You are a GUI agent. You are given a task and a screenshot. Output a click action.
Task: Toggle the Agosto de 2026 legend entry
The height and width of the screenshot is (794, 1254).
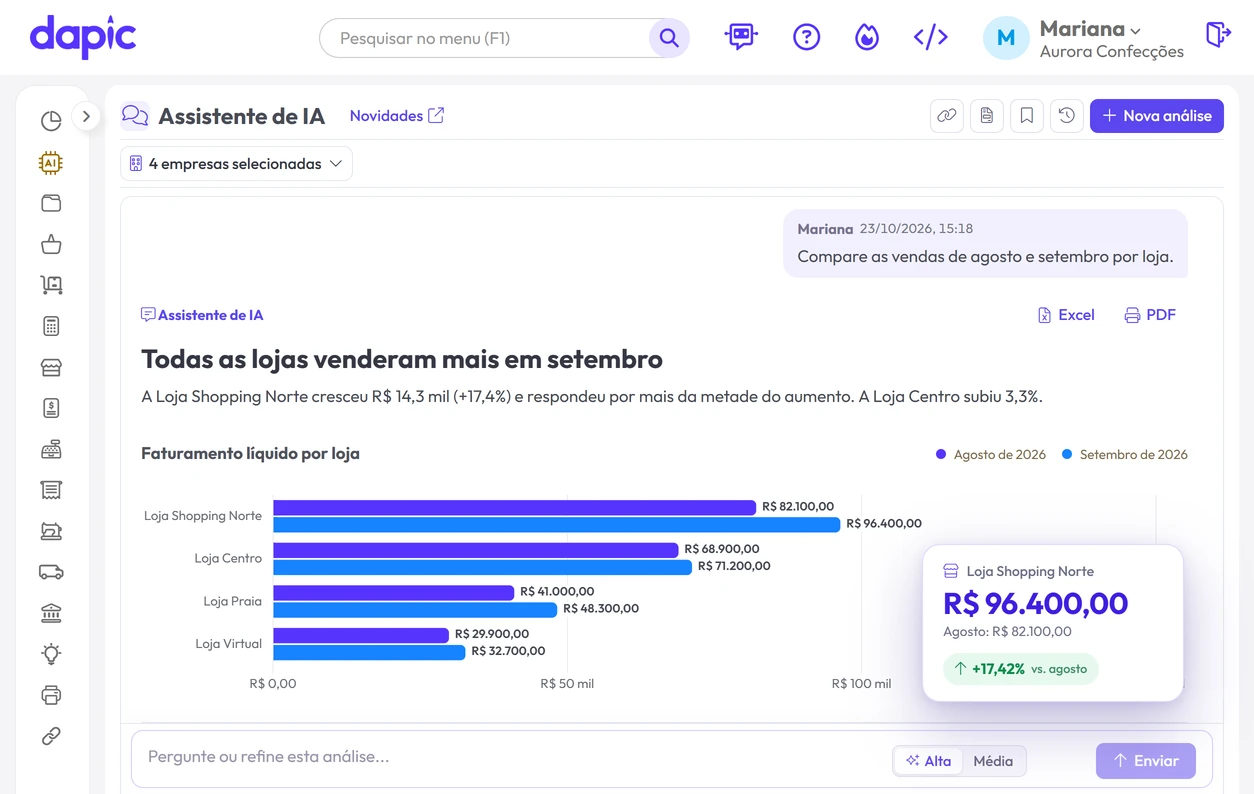coord(990,454)
